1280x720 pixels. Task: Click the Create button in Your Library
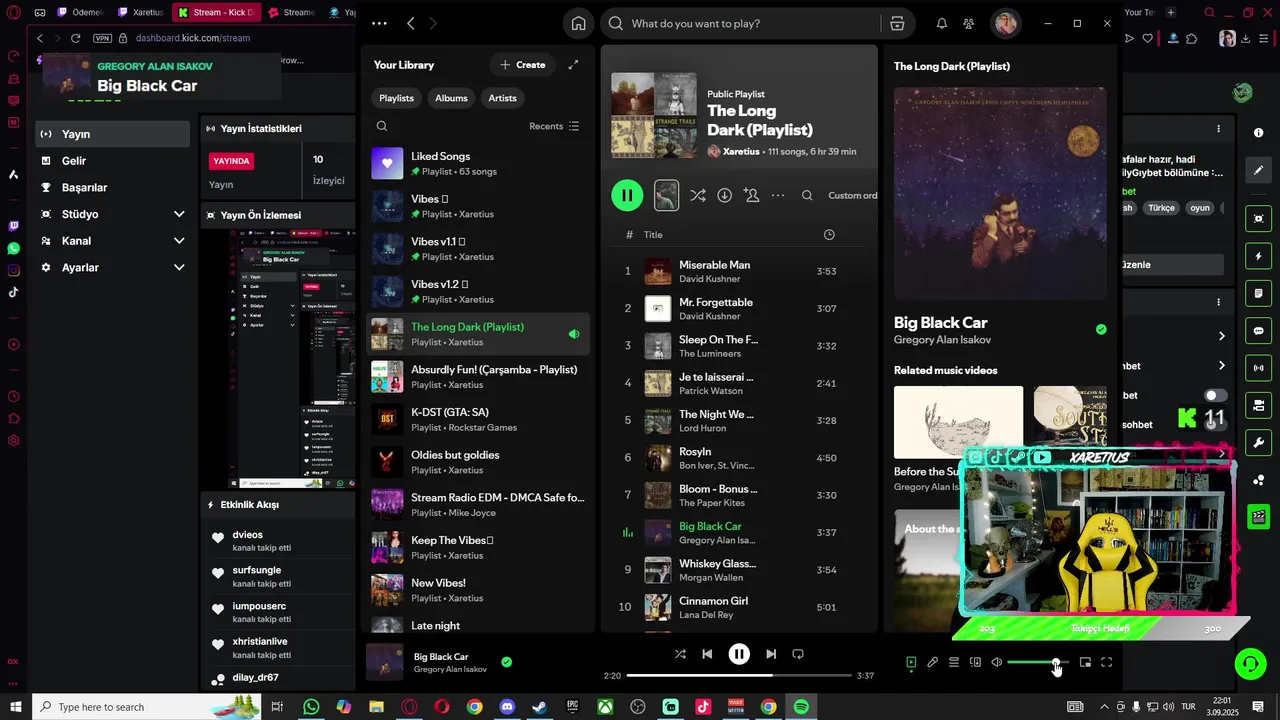523,65
